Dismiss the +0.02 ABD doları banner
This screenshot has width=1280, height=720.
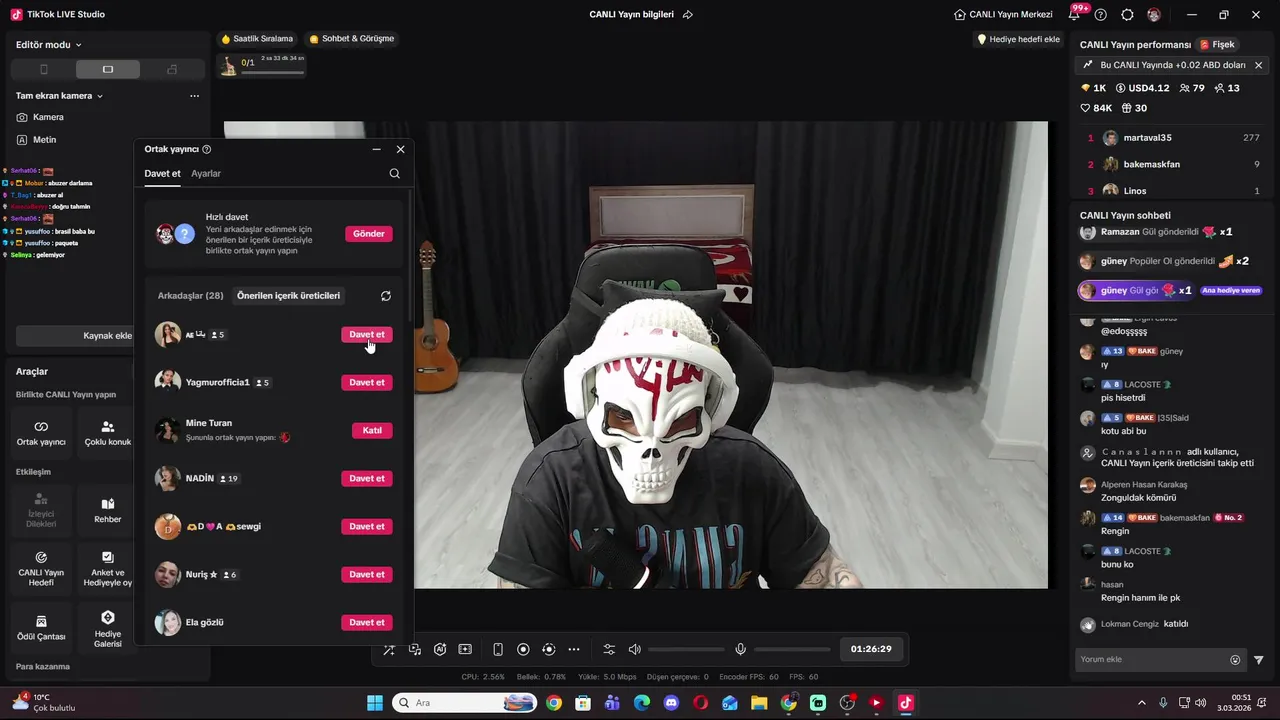pyautogui.click(x=1258, y=65)
